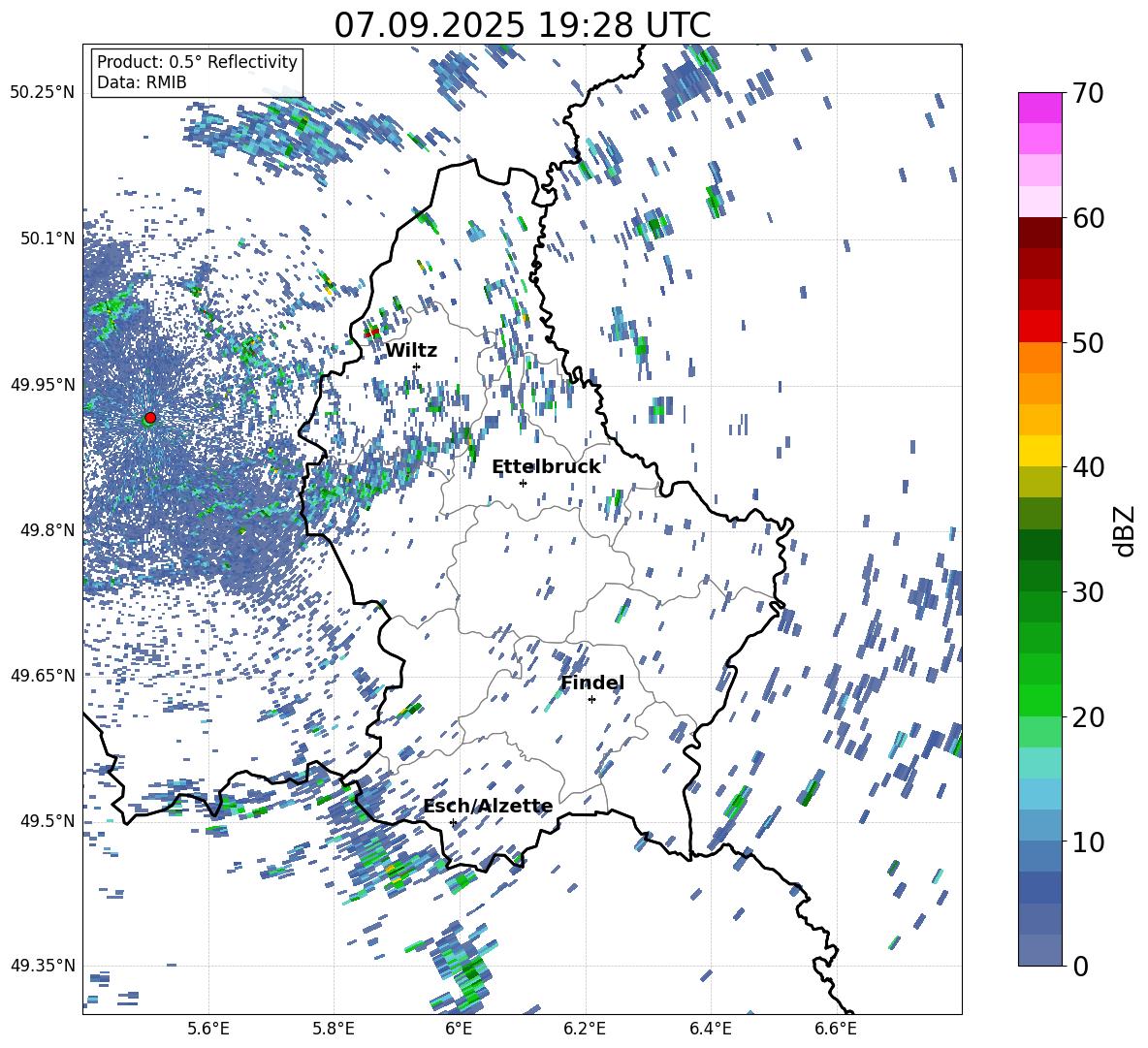Click the dark red colorbar segment below 60

click(x=1039, y=233)
